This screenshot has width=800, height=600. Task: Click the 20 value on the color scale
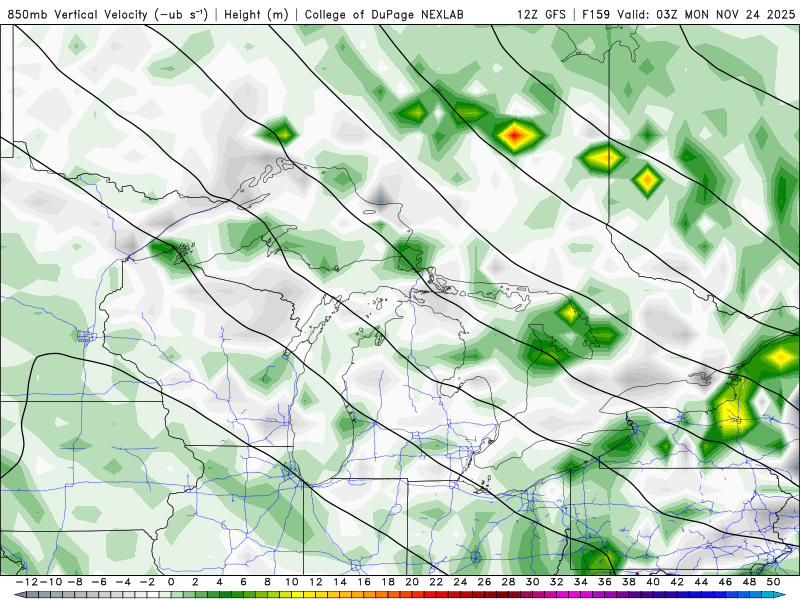pyautogui.click(x=412, y=582)
